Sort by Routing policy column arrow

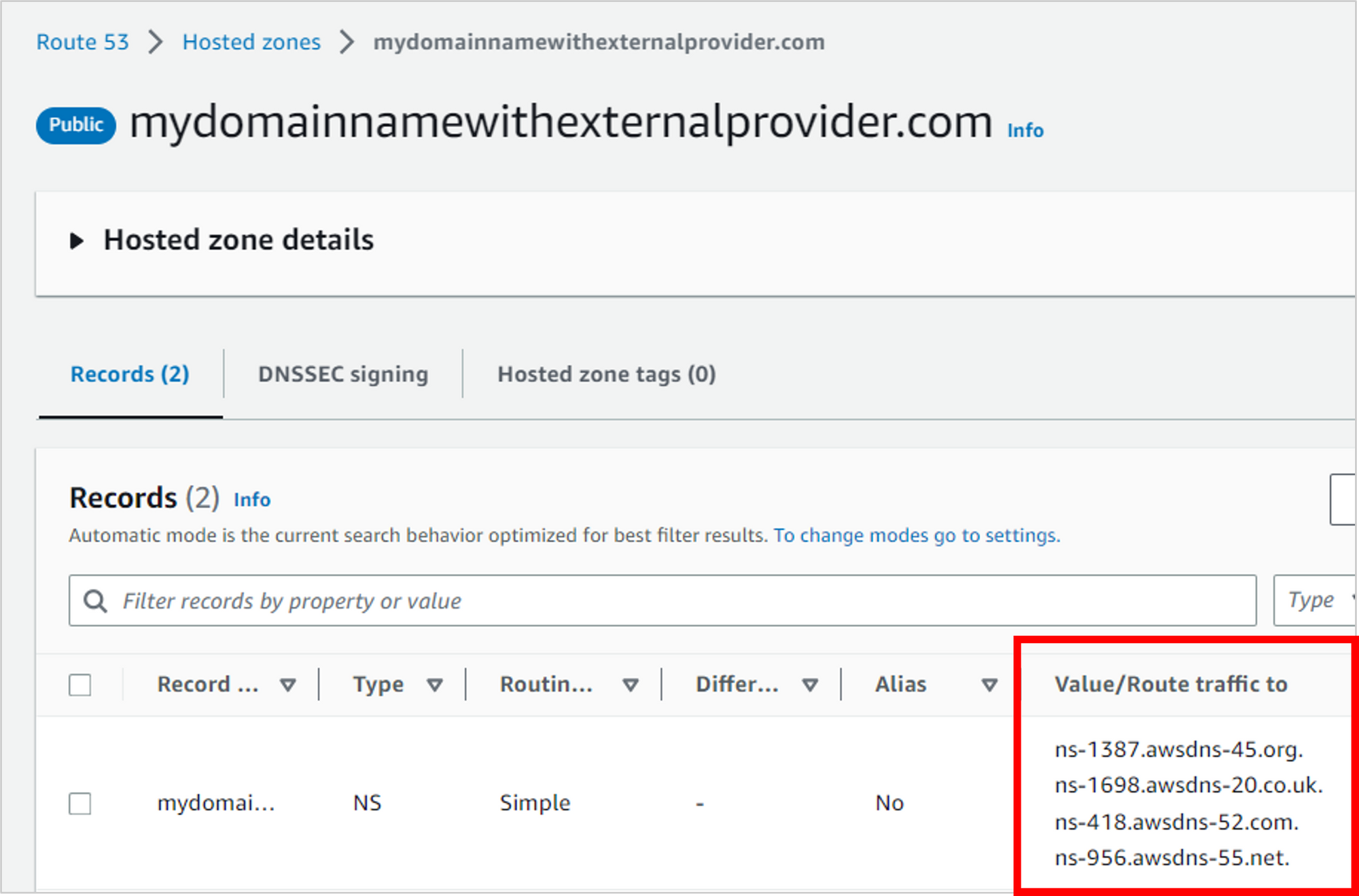pyautogui.click(x=631, y=685)
